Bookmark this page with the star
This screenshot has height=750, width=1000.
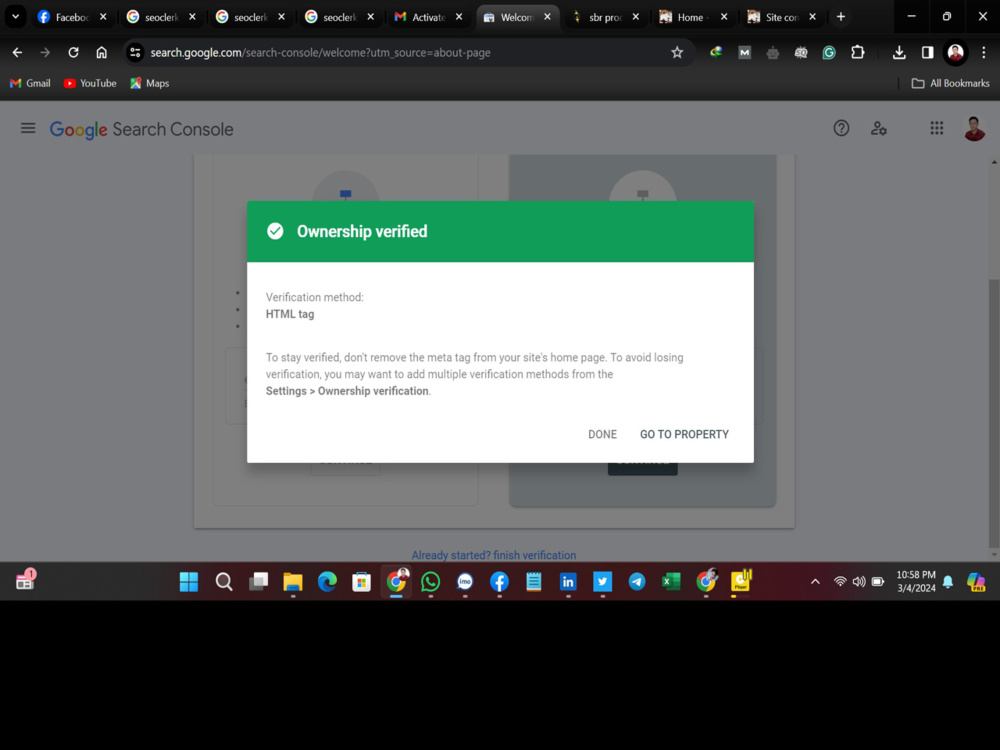click(x=677, y=53)
